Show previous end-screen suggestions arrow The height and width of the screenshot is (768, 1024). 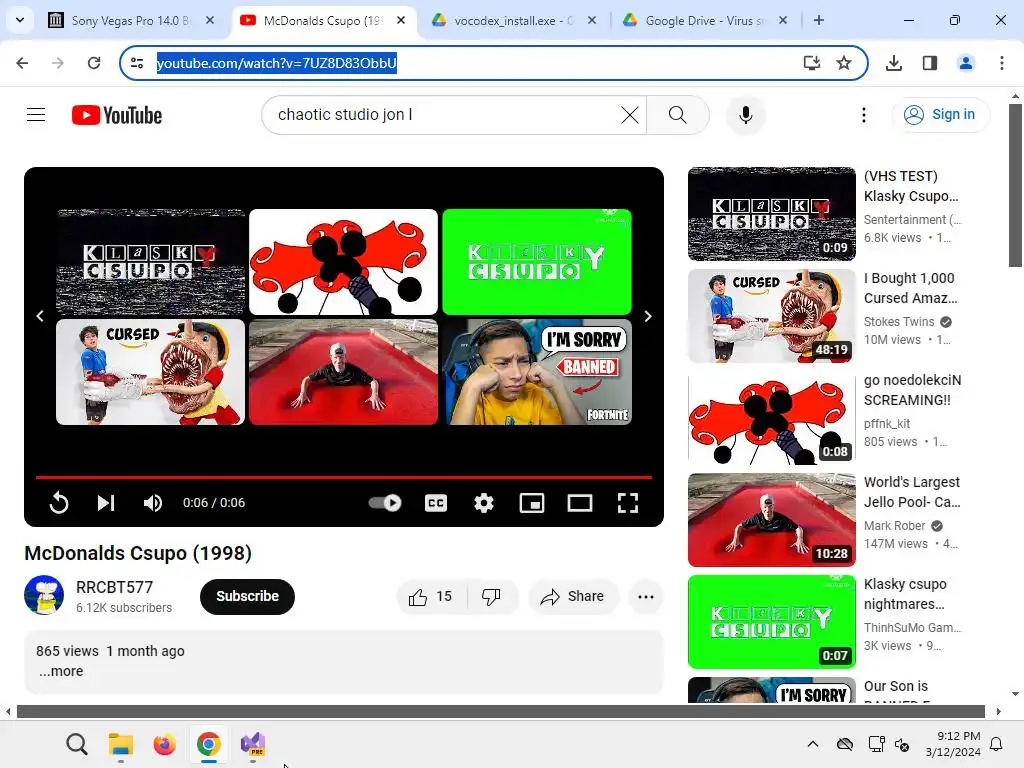click(x=40, y=316)
